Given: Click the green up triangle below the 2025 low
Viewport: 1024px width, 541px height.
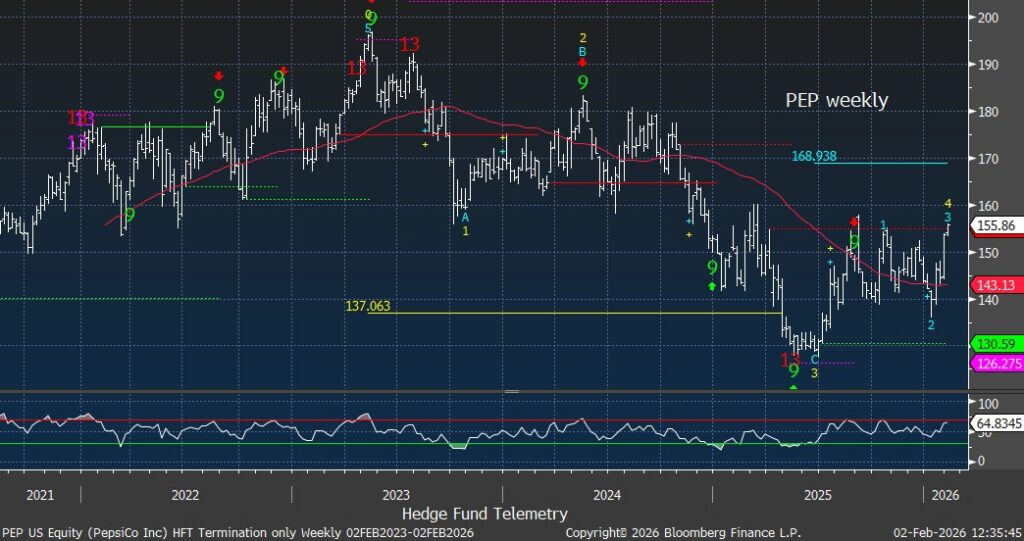Looking at the screenshot, I should [793, 387].
